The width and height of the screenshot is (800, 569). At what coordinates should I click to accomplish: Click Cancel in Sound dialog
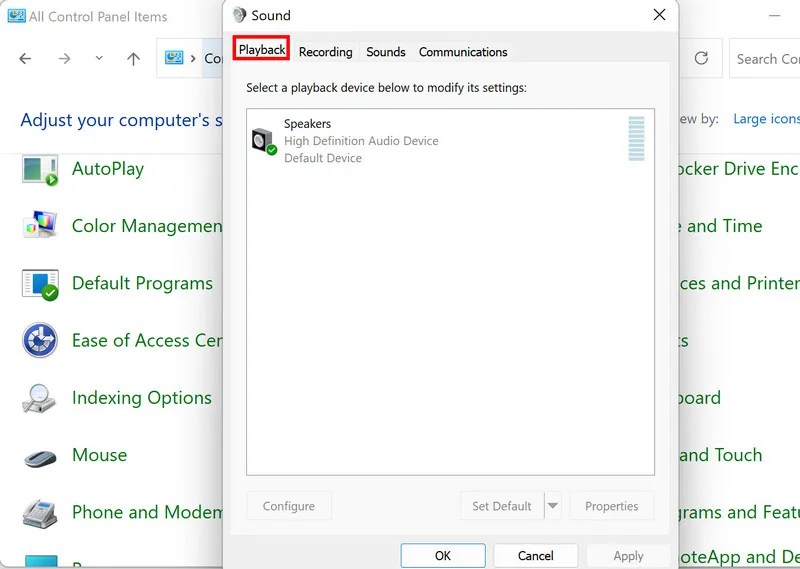click(x=535, y=556)
